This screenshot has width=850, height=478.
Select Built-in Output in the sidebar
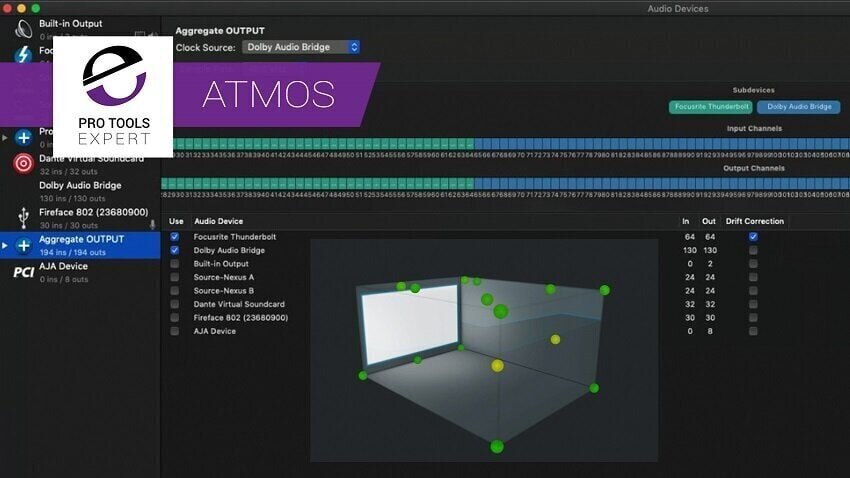[x=80, y=29]
